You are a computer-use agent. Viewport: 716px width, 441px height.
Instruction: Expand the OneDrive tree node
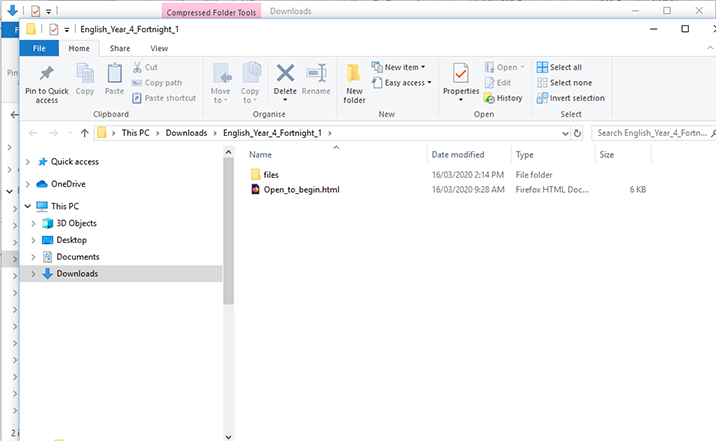pyautogui.click(x=28, y=184)
